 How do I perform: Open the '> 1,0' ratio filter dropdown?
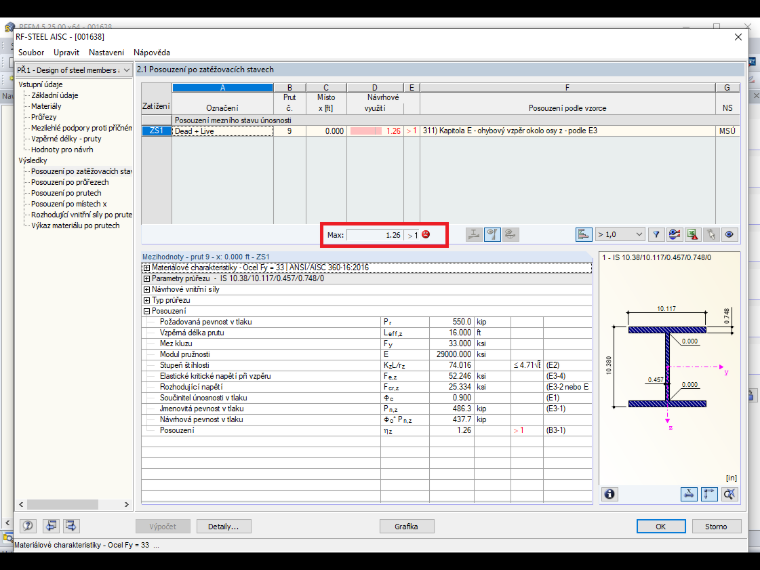pyautogui.click(x=620, y=235)
